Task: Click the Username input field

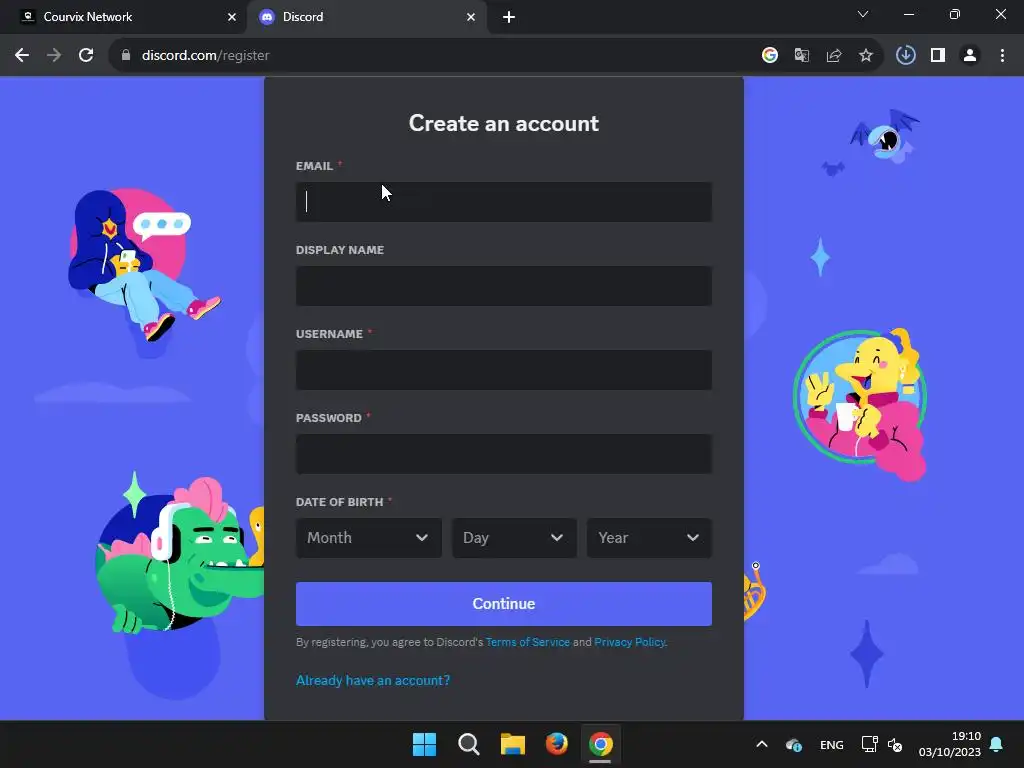Action: click(504, 370)
